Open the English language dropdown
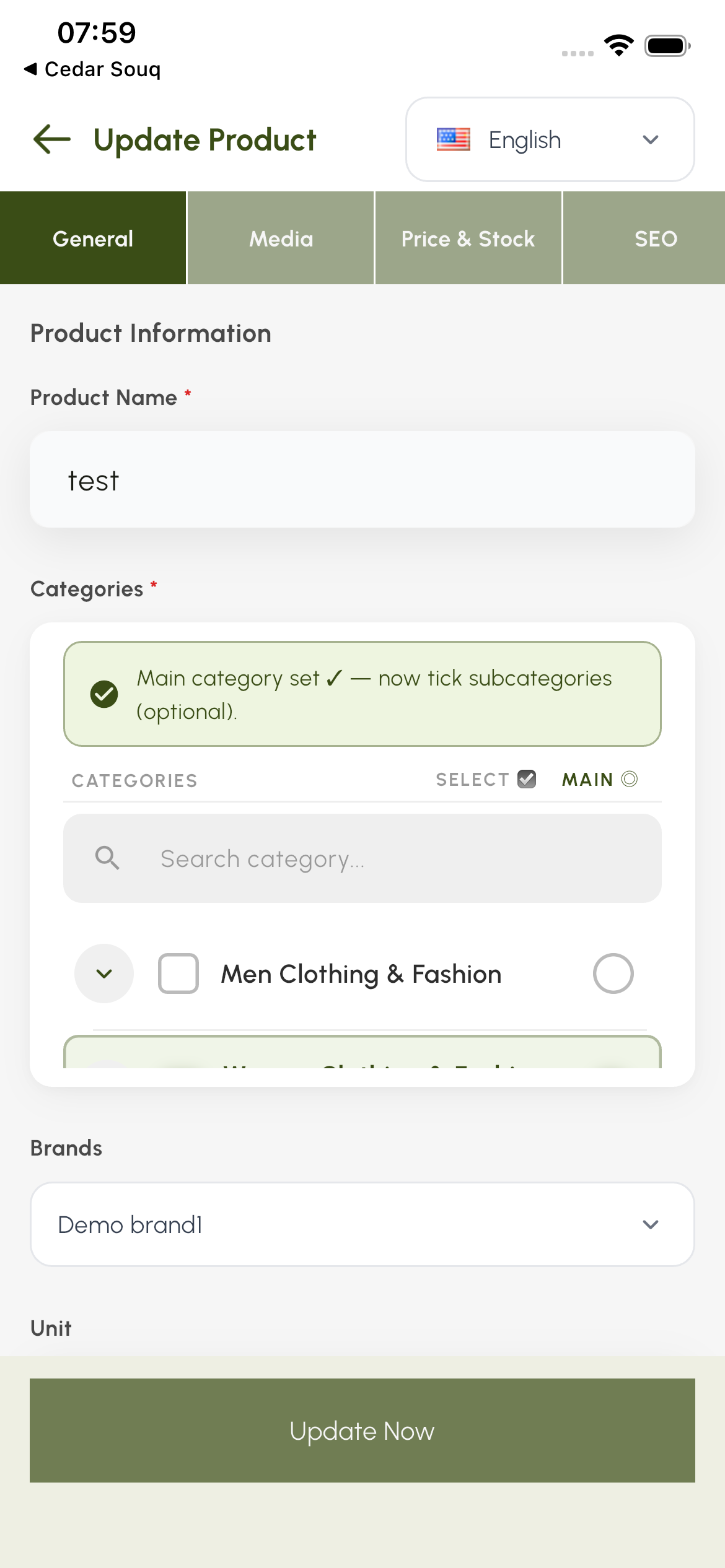725x1568 pixels. pyautogui.click(x=550, y=140)
